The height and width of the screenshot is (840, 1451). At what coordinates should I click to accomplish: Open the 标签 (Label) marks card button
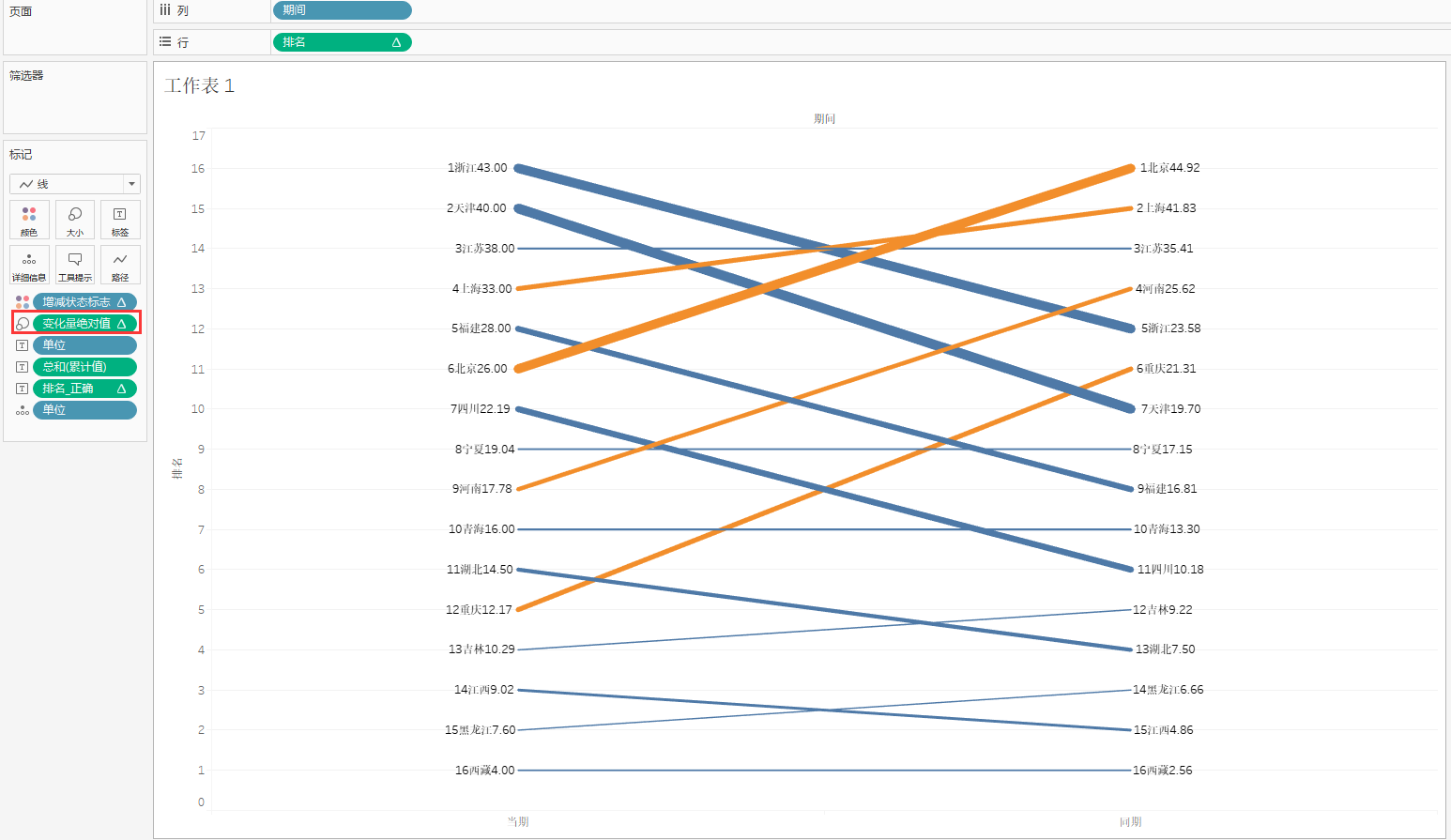[120, 220]
